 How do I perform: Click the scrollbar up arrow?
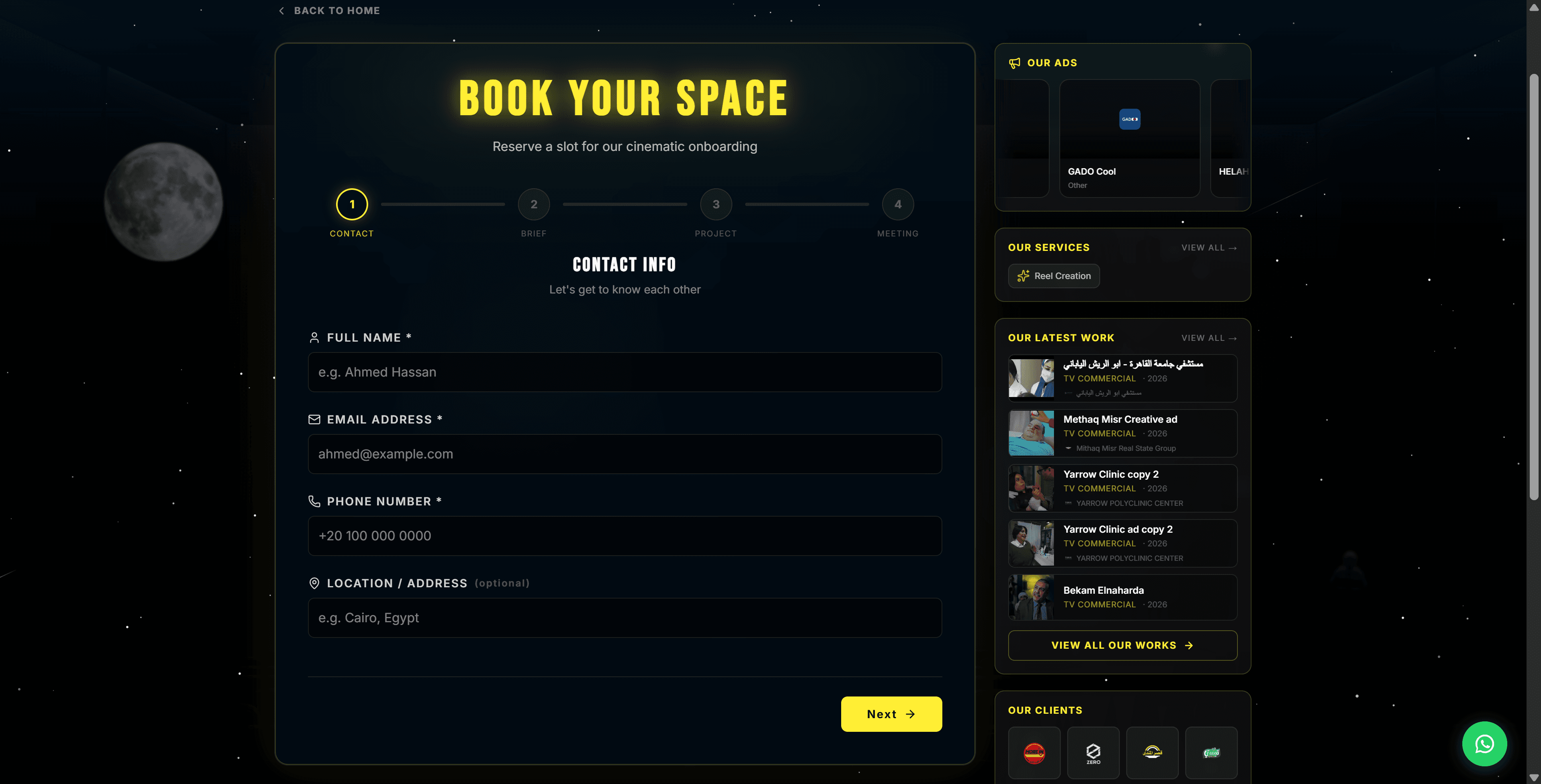(1533, 7)
